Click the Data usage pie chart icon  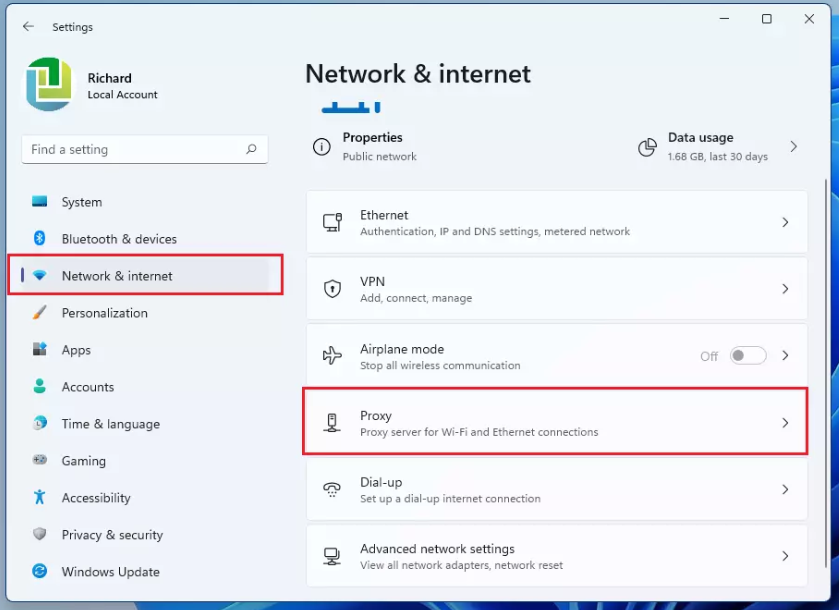[x=647, y=147]
